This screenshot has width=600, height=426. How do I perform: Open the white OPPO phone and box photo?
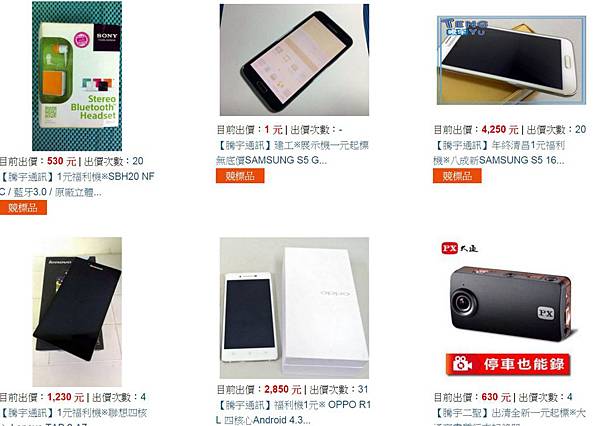294,308
